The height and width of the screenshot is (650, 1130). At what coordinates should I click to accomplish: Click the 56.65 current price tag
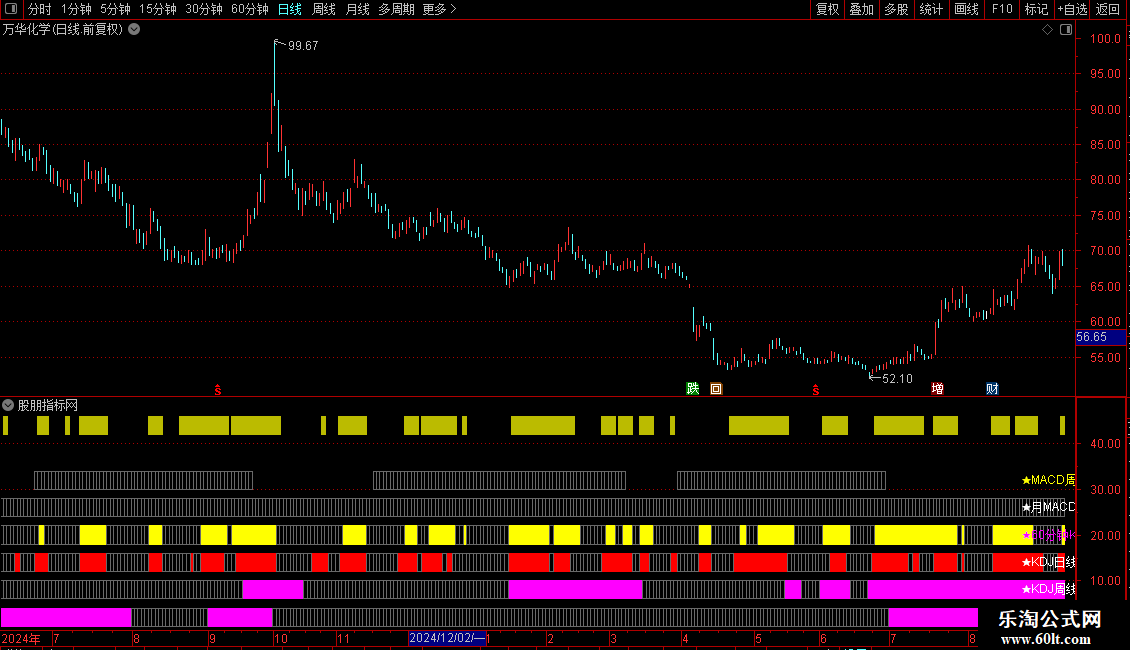[1100, 337]
